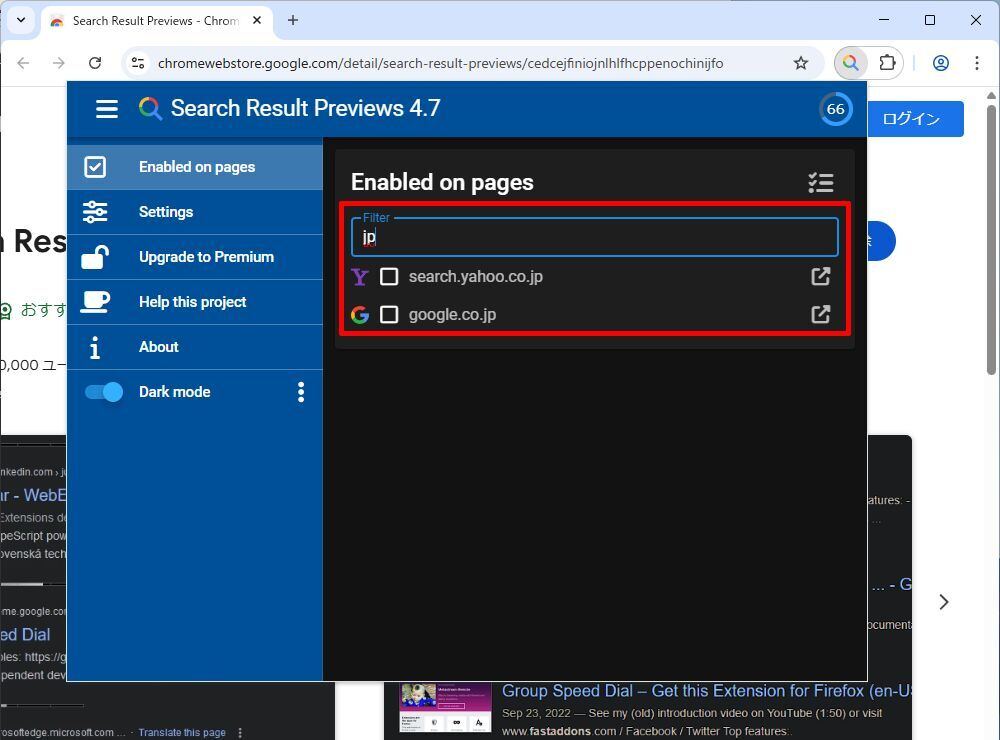Click the google.co.jp label text
This screenshot has width=1000, height=740.
point(452,314)
